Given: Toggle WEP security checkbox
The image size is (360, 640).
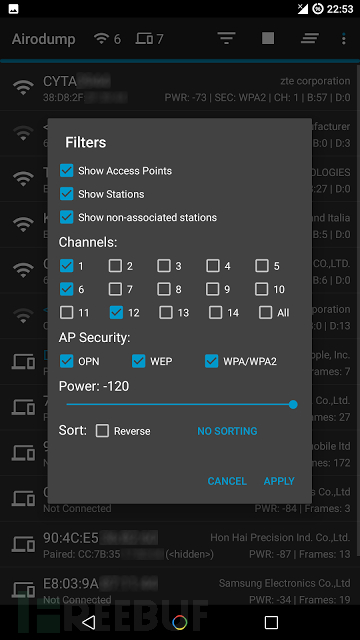Looking at the screenshot, I should click(139, 361).
